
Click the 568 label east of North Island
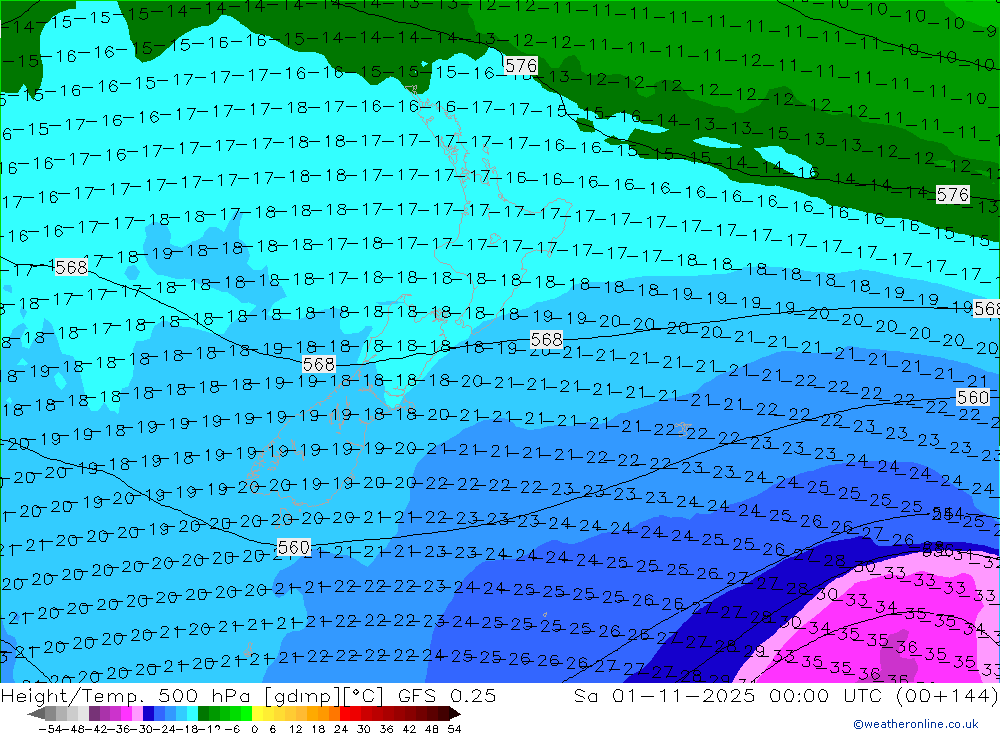coord(547,339)
